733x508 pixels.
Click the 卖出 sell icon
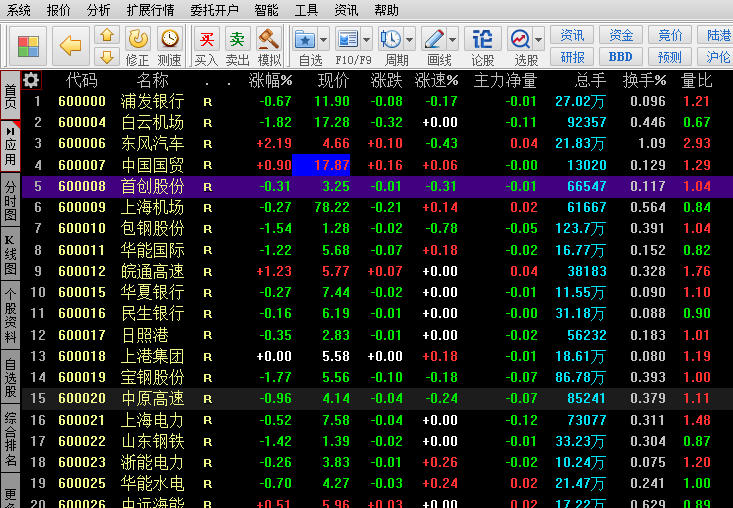(x=237, y=47)
